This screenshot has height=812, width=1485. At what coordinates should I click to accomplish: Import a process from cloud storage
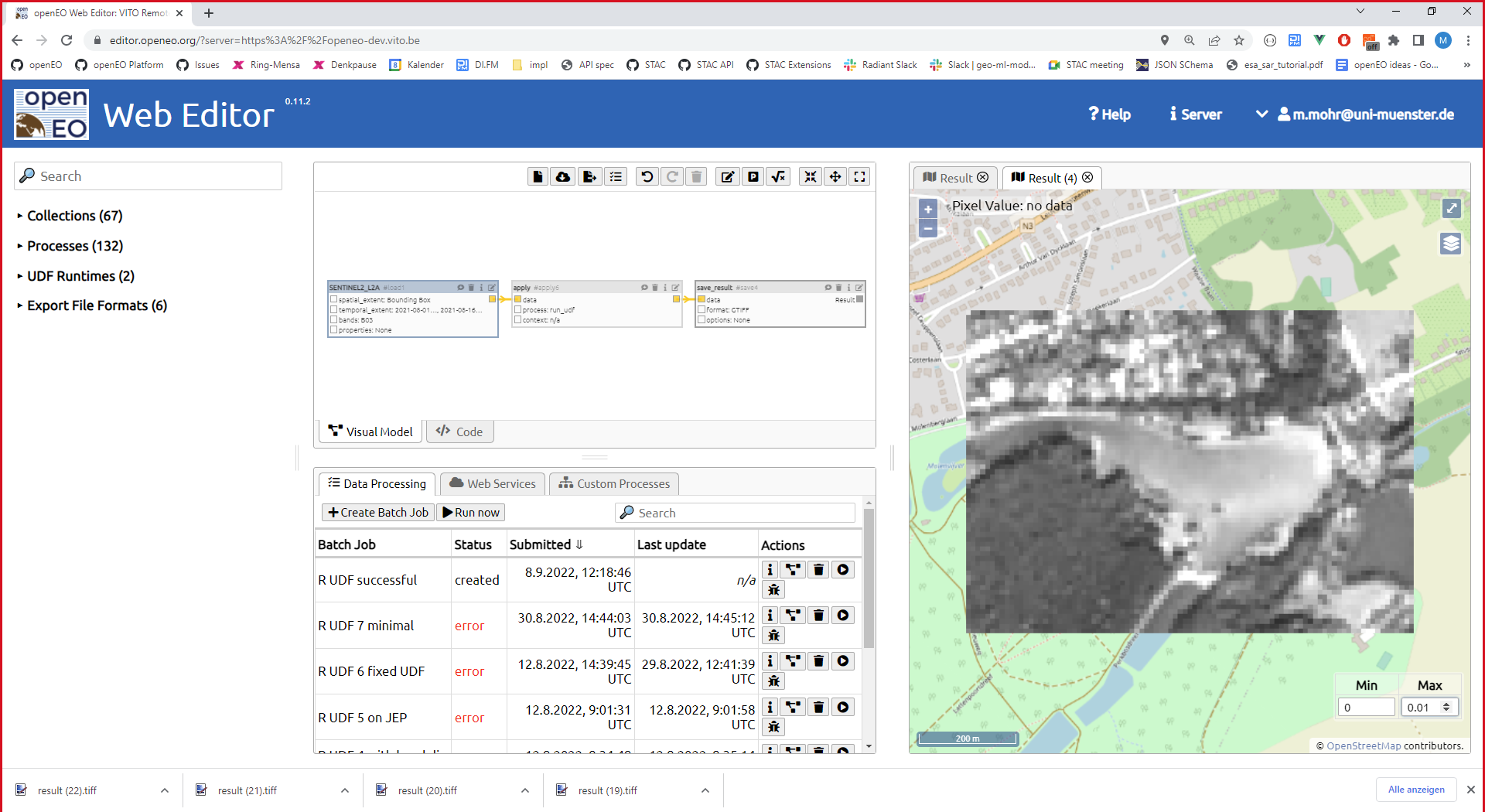click(x=563, y=176)
